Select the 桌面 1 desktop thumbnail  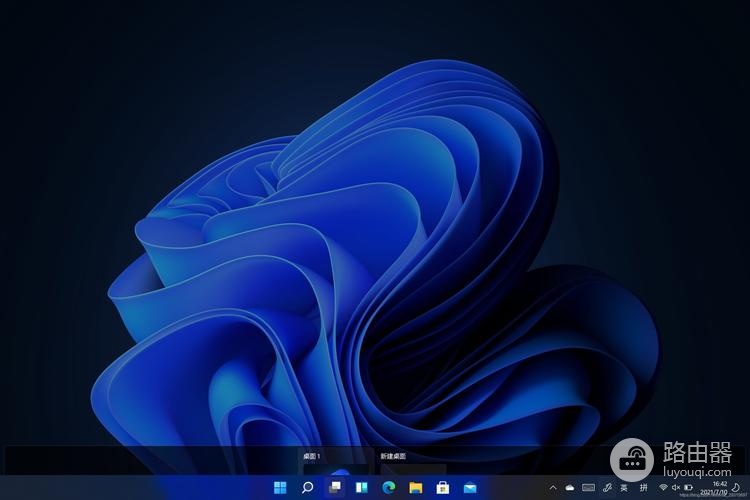[x=335, y=462]
